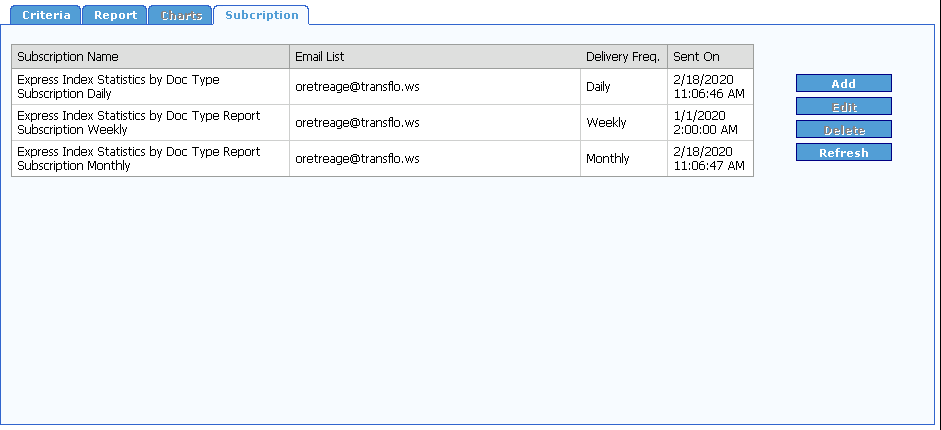Viewport: 941px width, 430px height.
Task: Click the 1/1/2020 2:00:00 AM sent date
Action: pyautogui.click(x=711, y=122)
